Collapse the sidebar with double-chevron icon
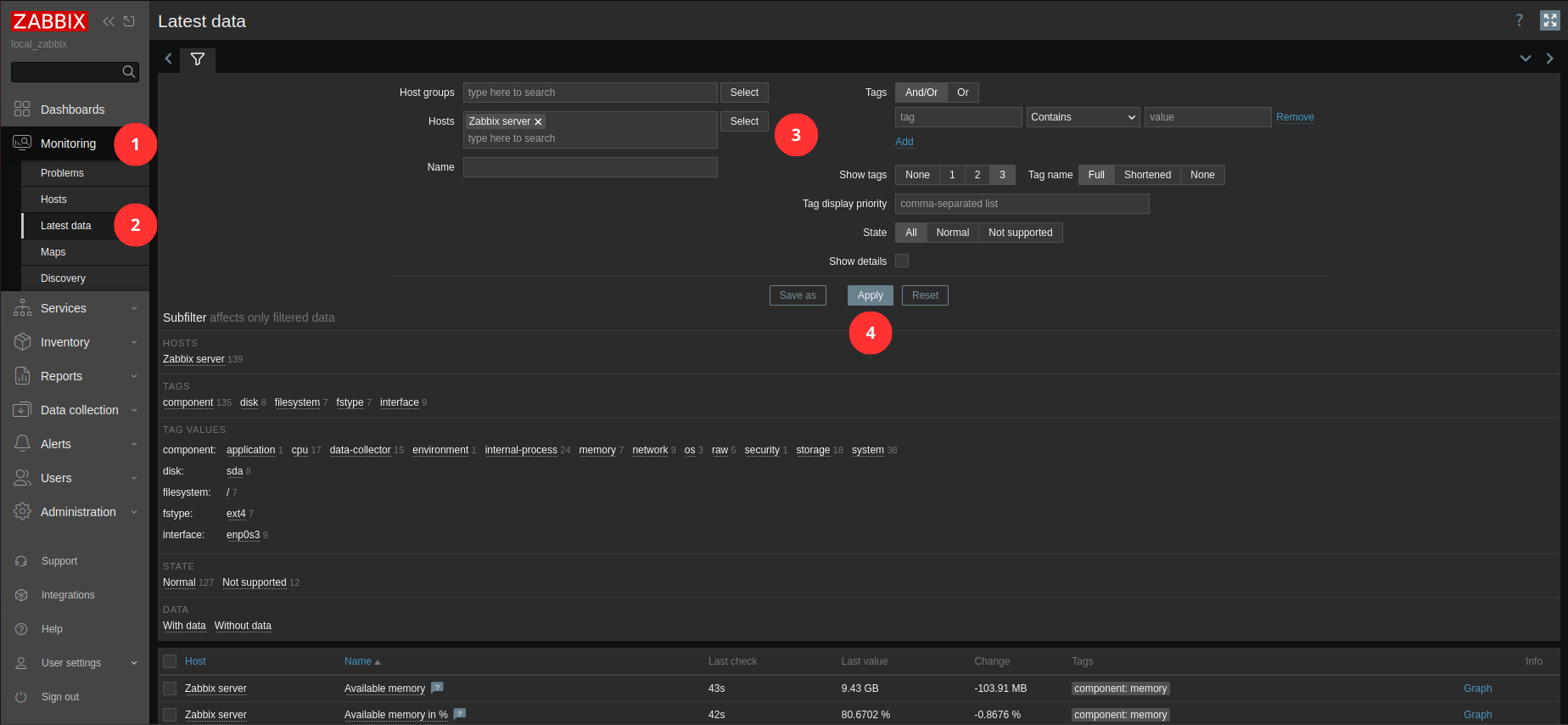 (x=109, y=21)
